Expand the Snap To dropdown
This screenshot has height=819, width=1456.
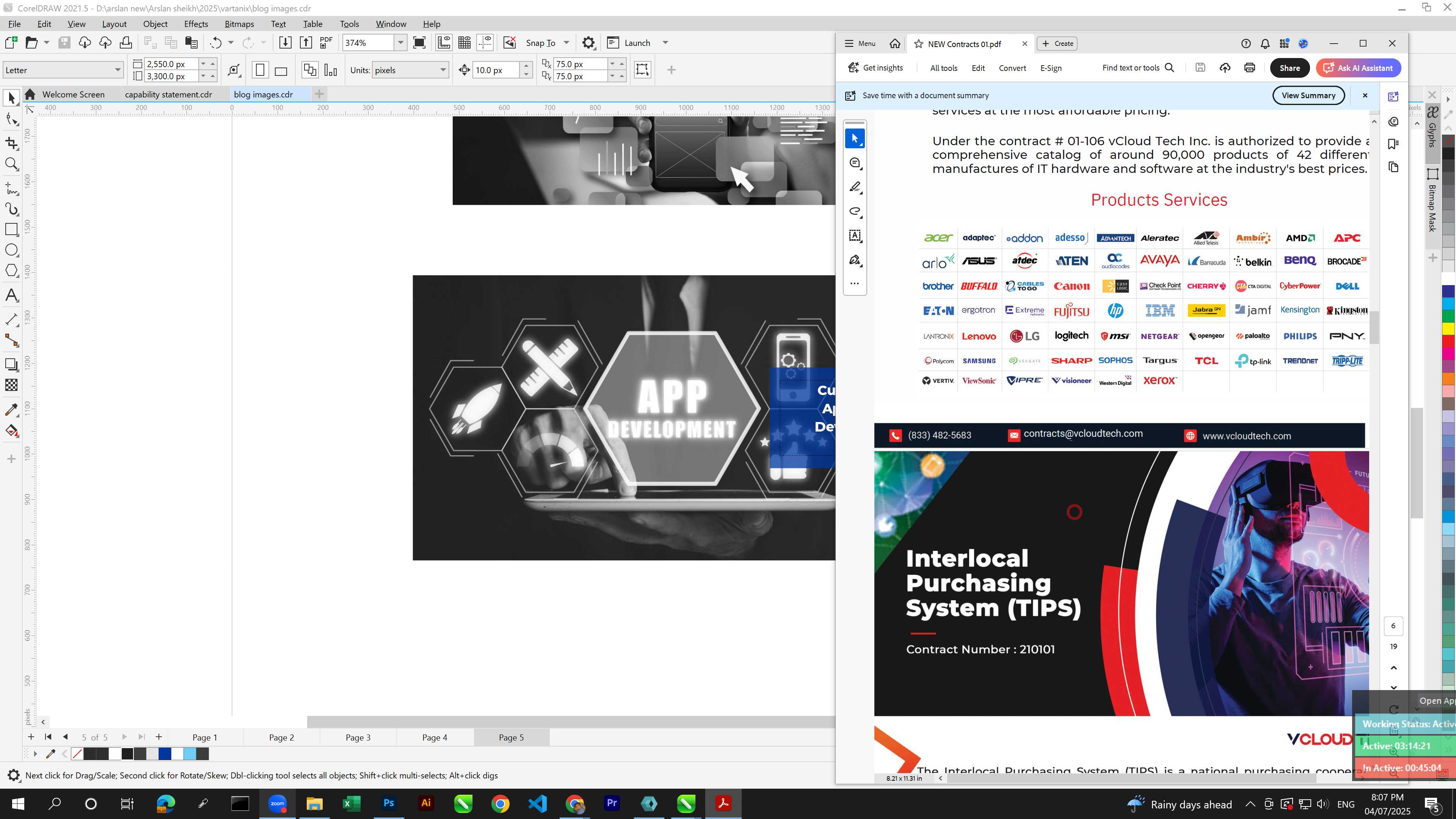pos(566,43)
